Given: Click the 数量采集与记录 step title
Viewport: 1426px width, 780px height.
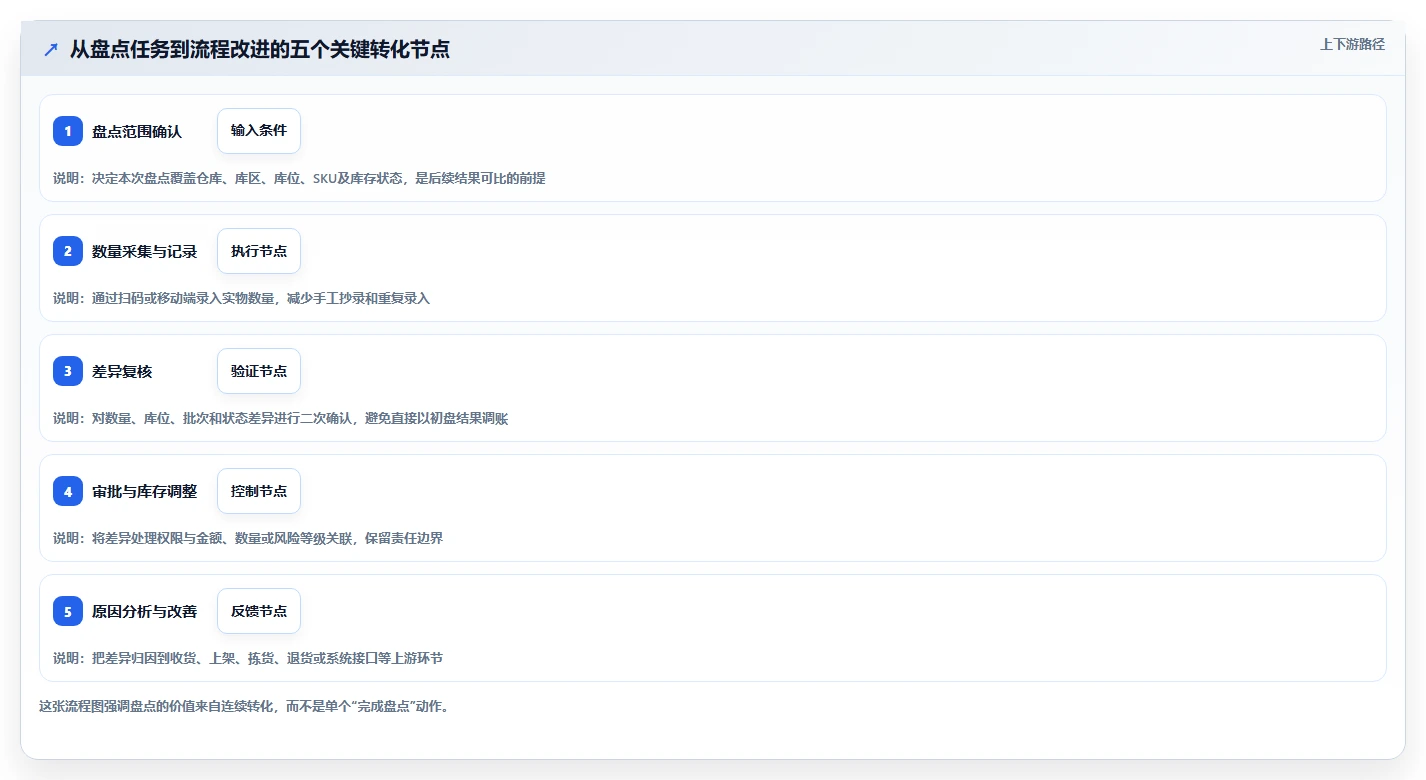Looking at the screenshot, I should click(x=145, y=251).
